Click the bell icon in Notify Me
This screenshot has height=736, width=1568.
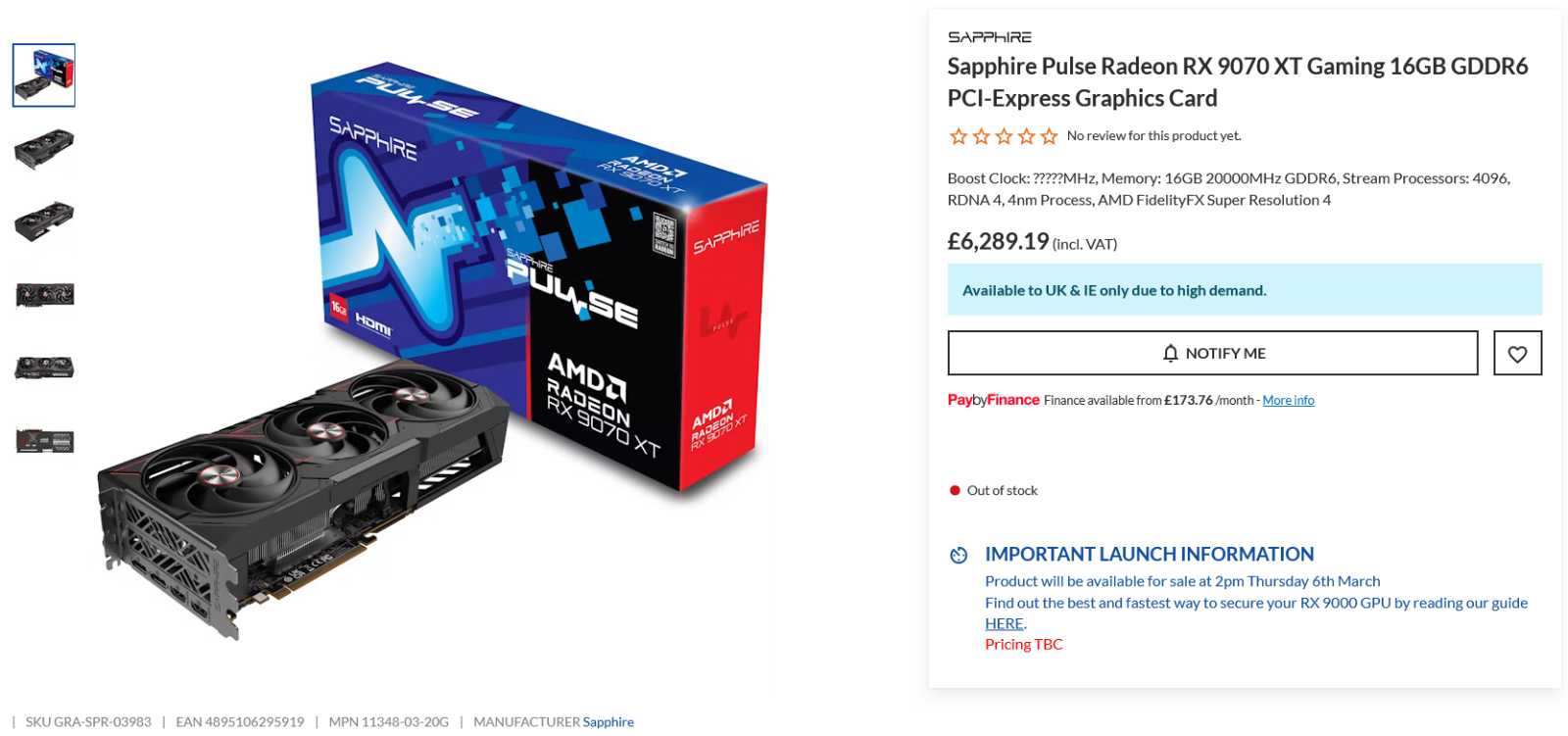(1170, 353)
